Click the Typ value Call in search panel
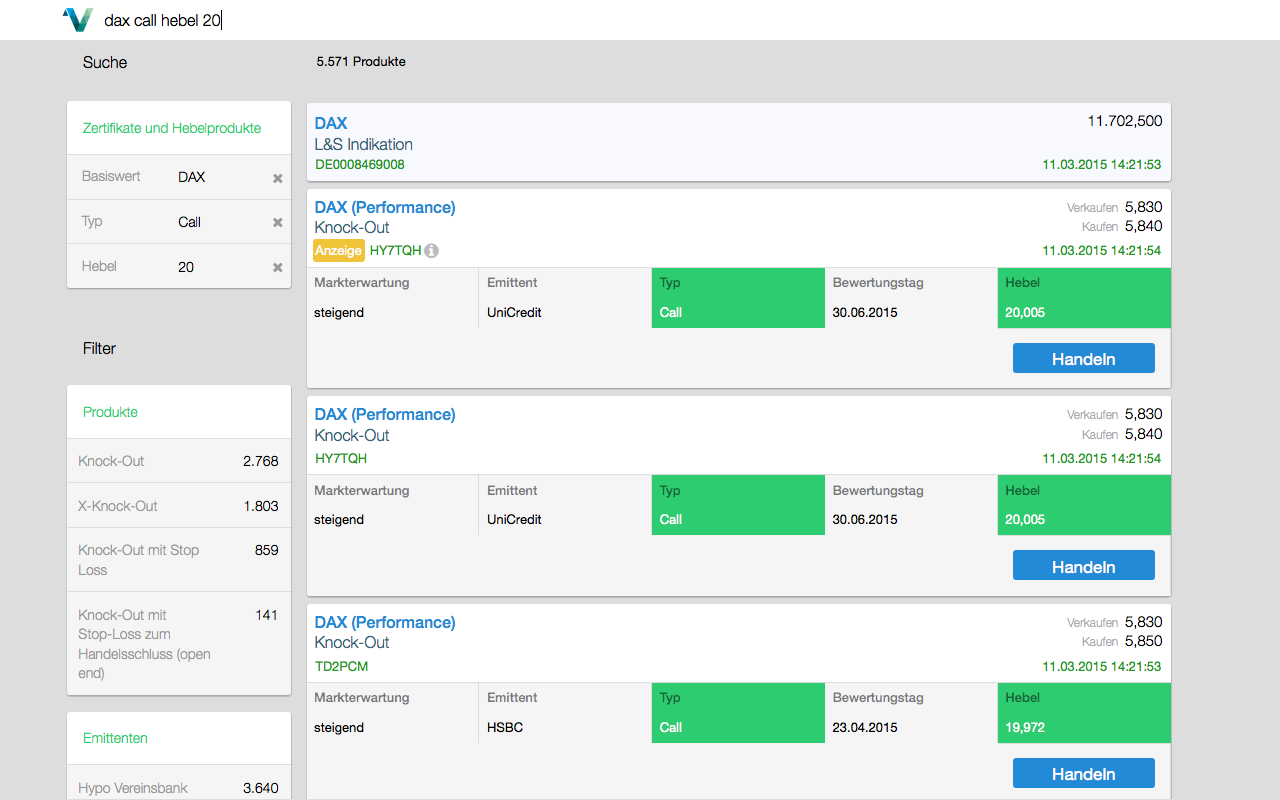Screen dimensions: 1280x800 [x=190, y=222]
